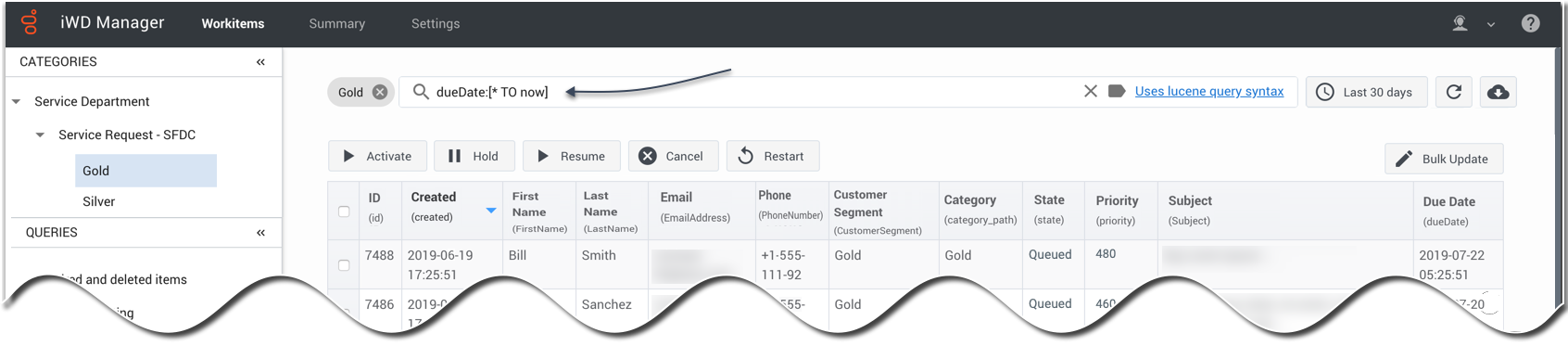Click the Bulk Update button
Image resolution: width=1568 pixels, height=346 pixels.
(1444, 159)
